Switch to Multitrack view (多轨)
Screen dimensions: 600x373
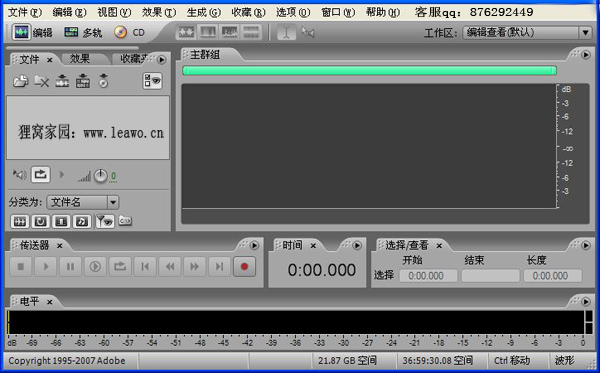83,33
